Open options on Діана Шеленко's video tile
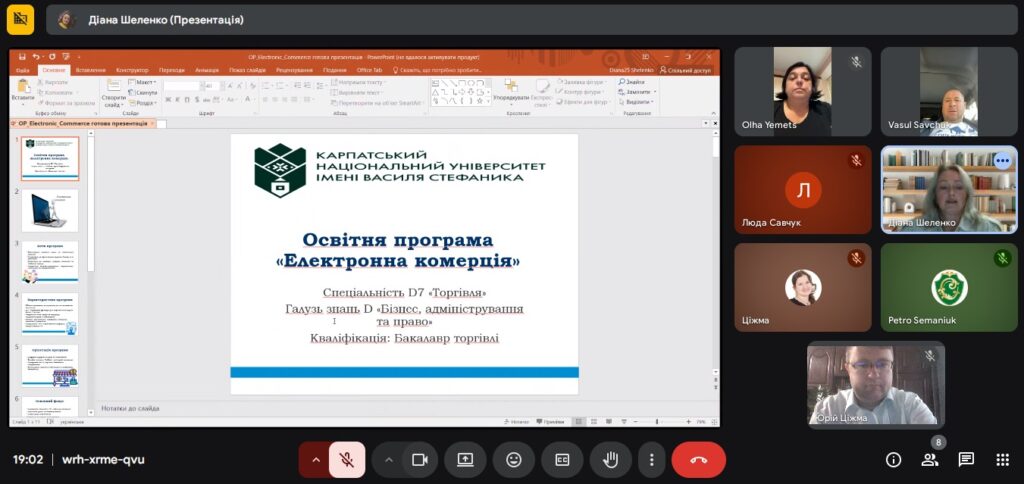 tap(1002, 161)
